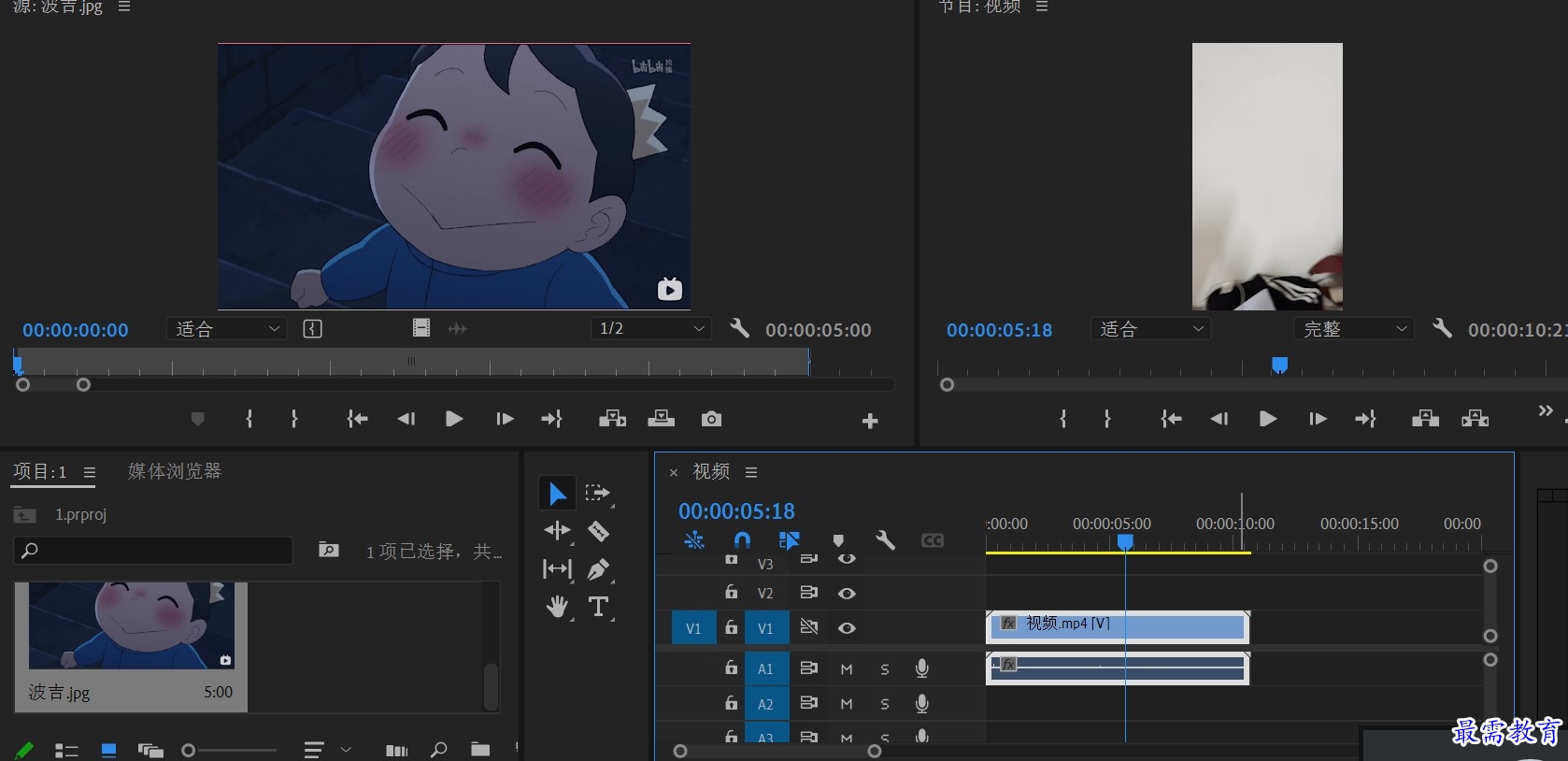Open Program playback resolution 完整 dropdown
Screen dimensions: 1568x761
point(1354,329)
